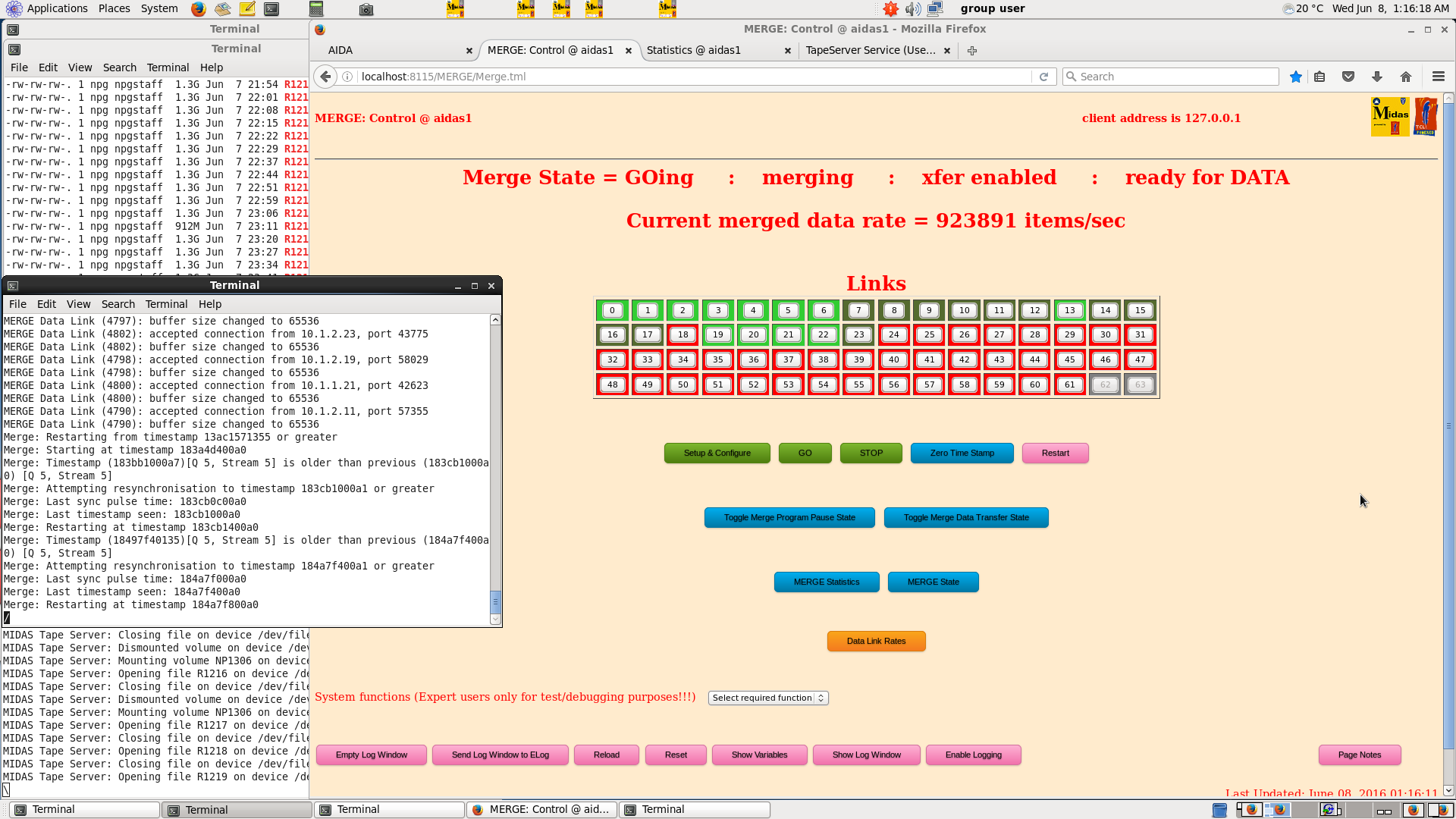Toggle link 13 button

(1070, 310)
